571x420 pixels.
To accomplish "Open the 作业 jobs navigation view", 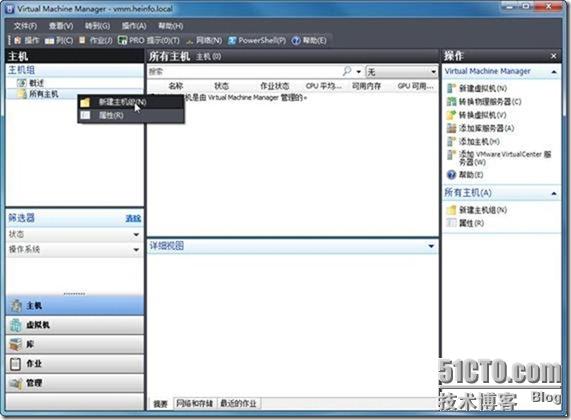I will (x=75, y=364).
